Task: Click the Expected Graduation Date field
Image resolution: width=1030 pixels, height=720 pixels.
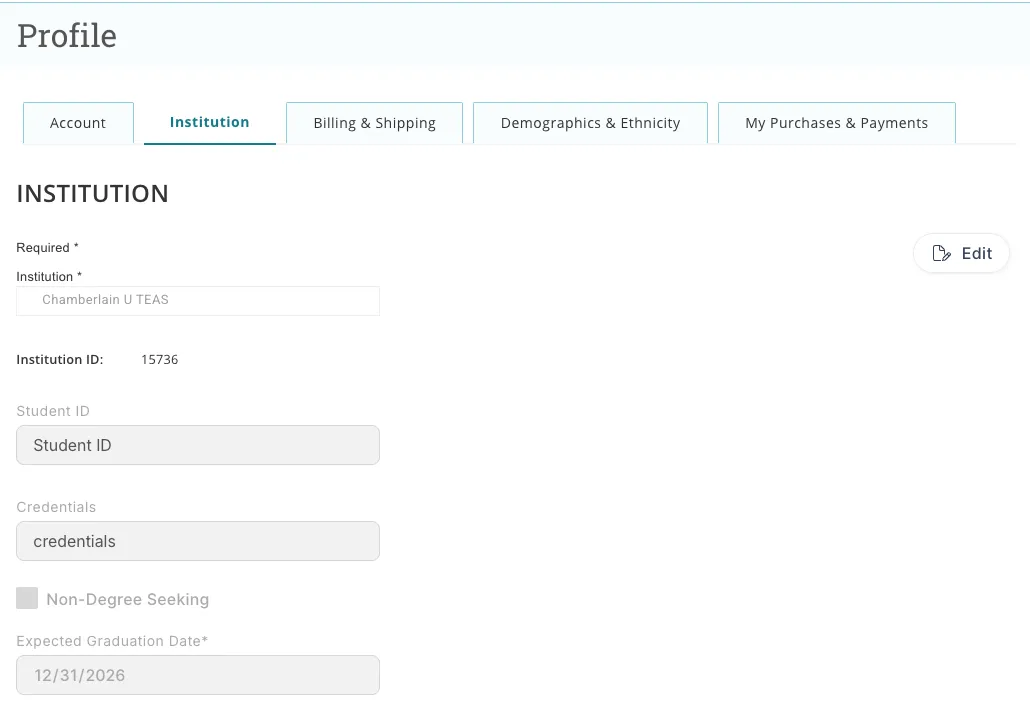Action: (x=198, y=675)
